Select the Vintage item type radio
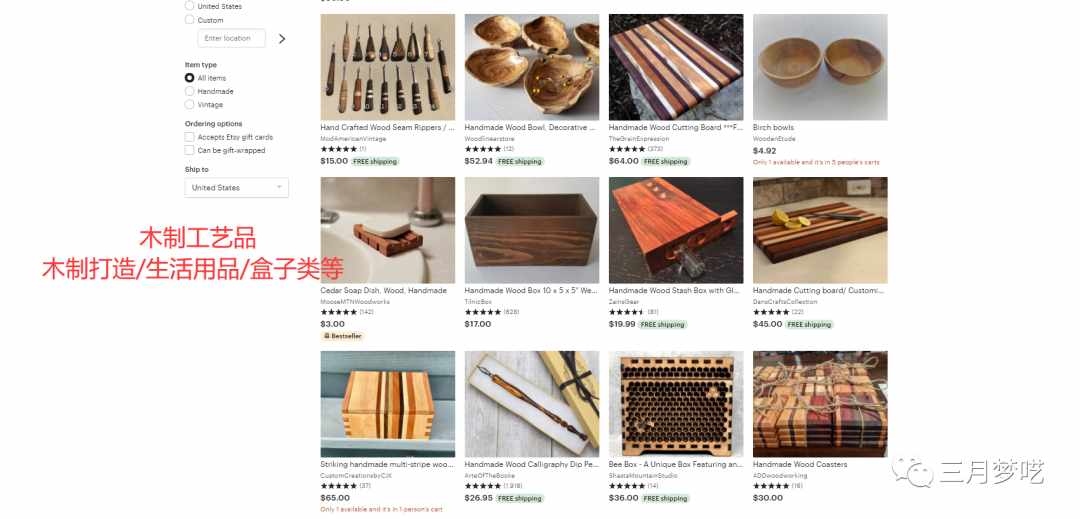Viewport: 1080px width, 519px height. pyautogui.click(x=189, y=105)
